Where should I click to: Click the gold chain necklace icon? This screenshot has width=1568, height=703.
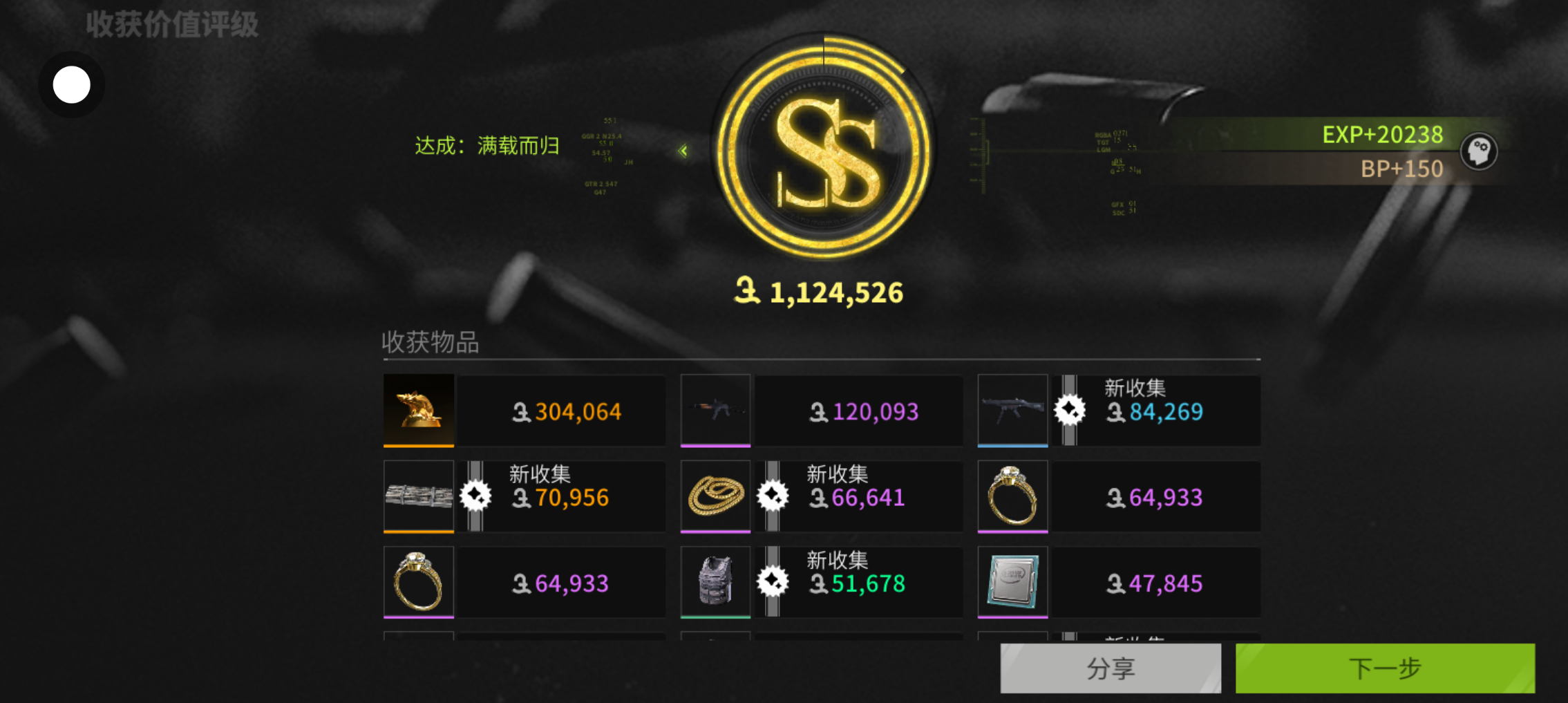[715, 496]
